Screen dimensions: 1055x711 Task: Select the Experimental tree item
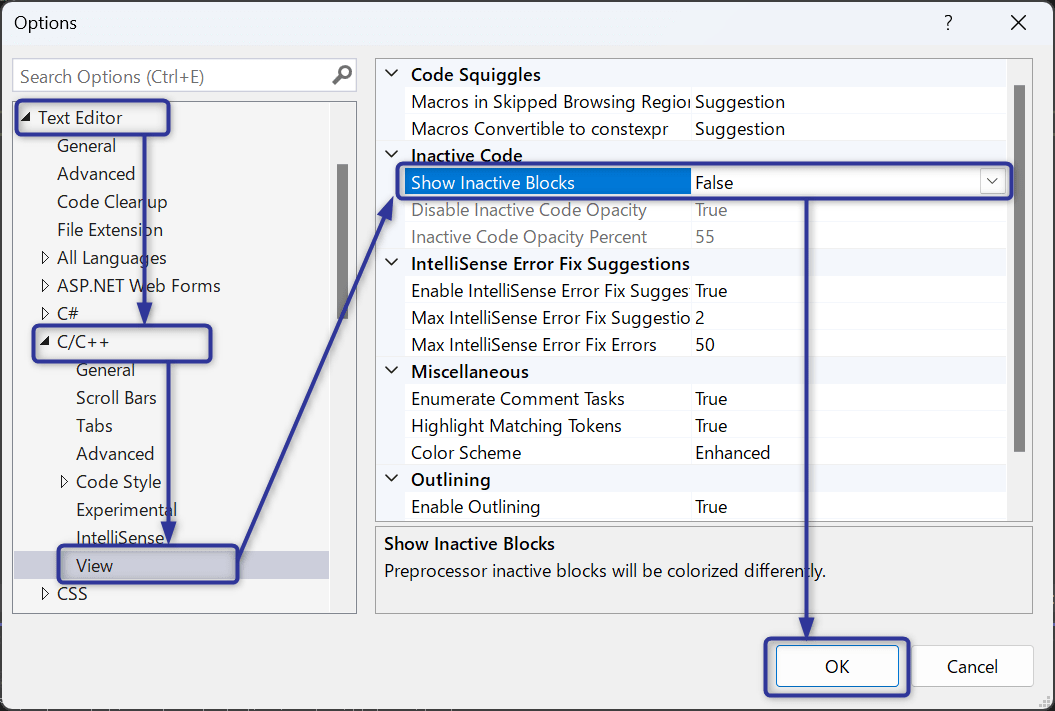point(126,509)
